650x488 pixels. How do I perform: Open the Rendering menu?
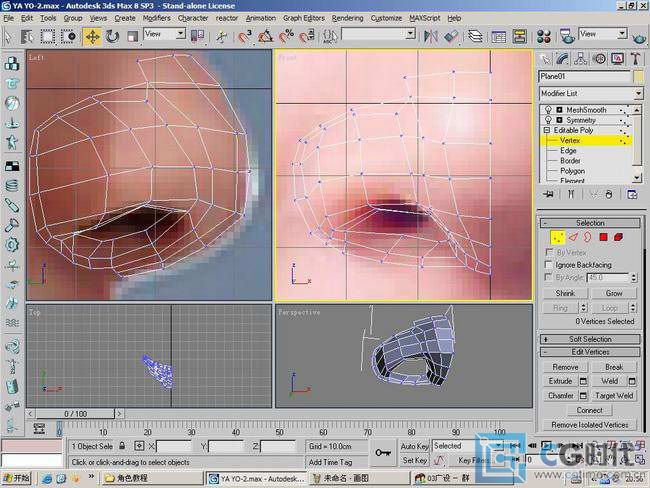(x=347, y=18)
